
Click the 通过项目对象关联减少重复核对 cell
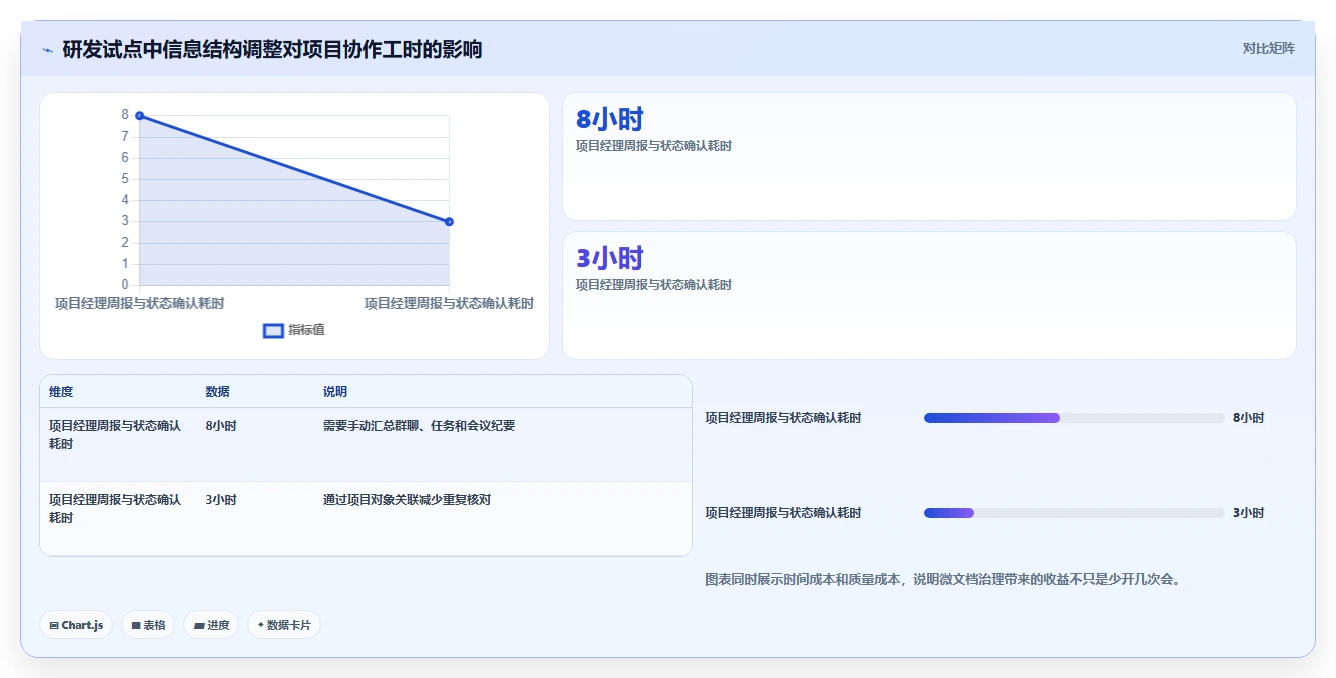(x=407, y=500)
